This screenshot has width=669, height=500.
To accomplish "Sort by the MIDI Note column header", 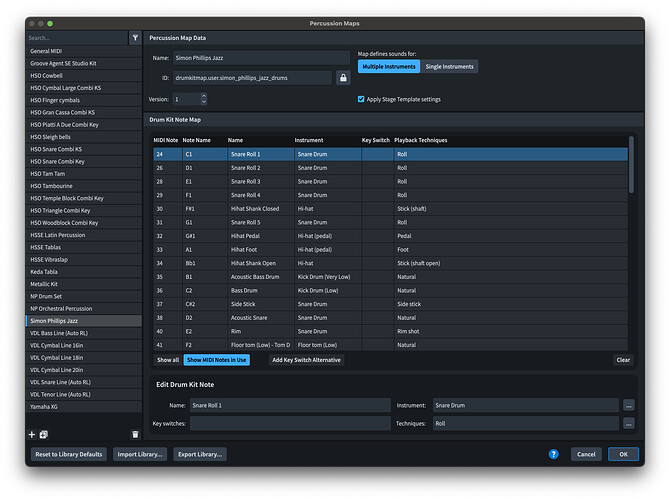I will pos(166,140).
